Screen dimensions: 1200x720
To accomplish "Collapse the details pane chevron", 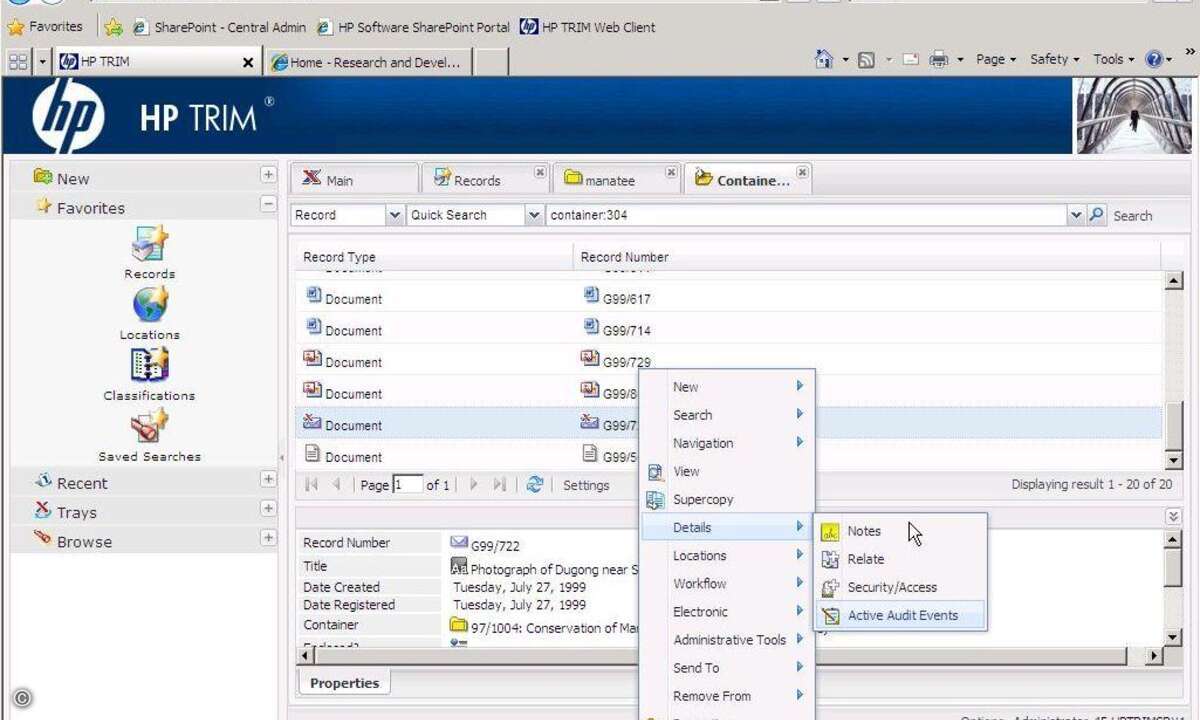I will [1174, 516].
